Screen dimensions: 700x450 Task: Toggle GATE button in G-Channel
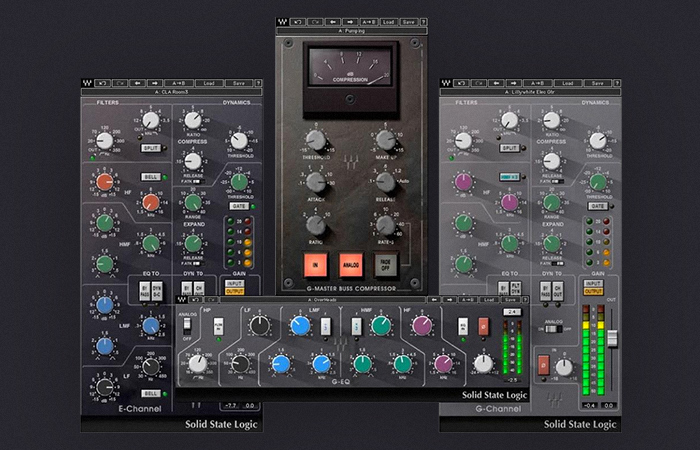point(597,206)
